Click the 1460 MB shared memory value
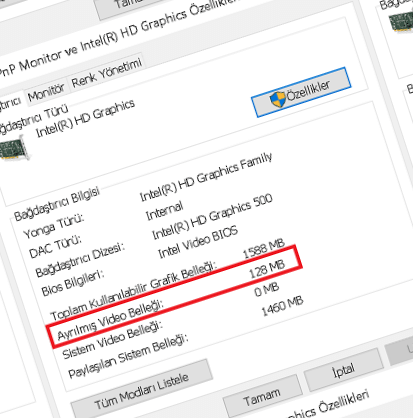413x418 pixels. coord(282,306)
